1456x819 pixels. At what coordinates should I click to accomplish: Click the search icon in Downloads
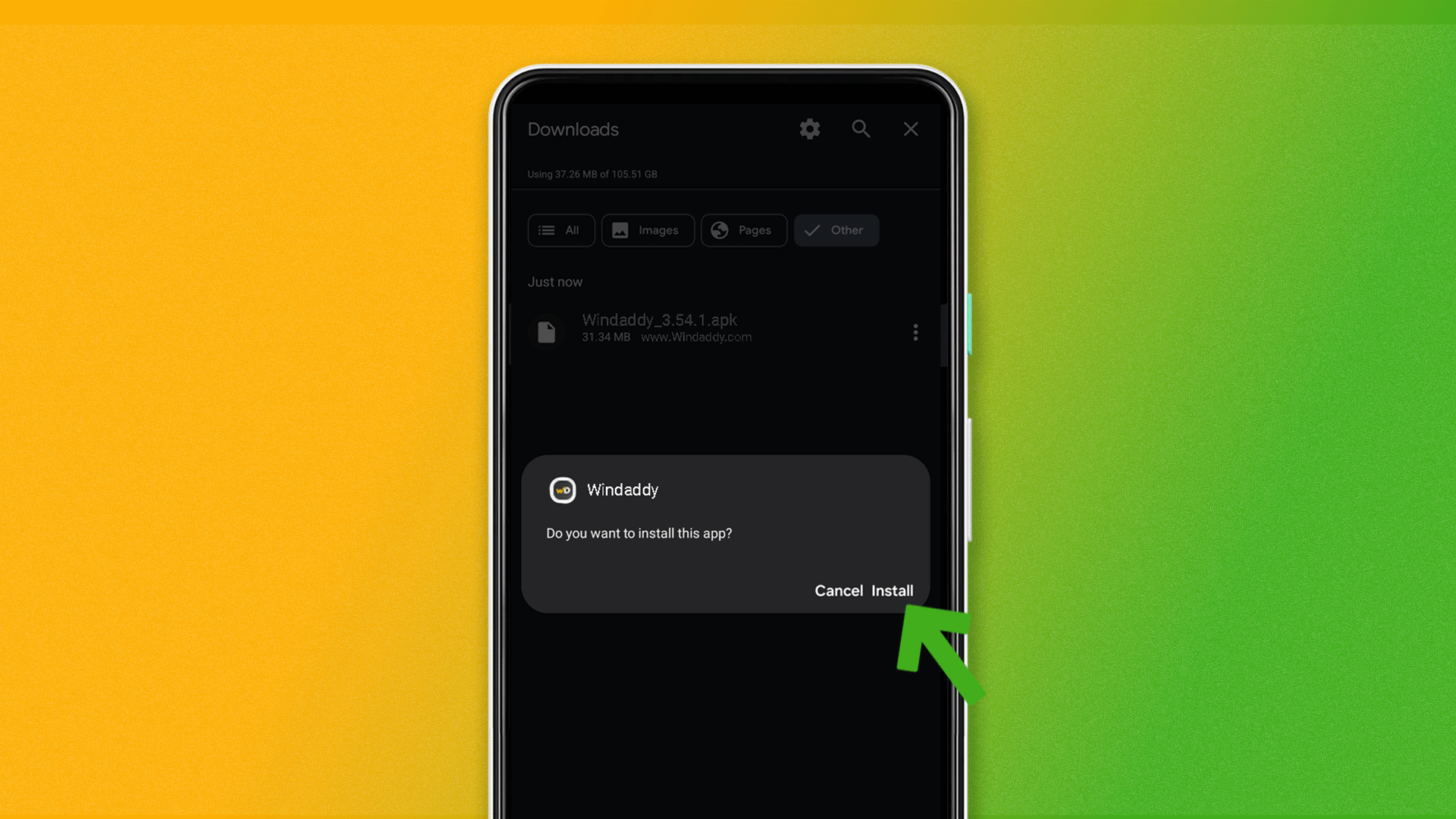pyautogui.click(x=860, y=128)
